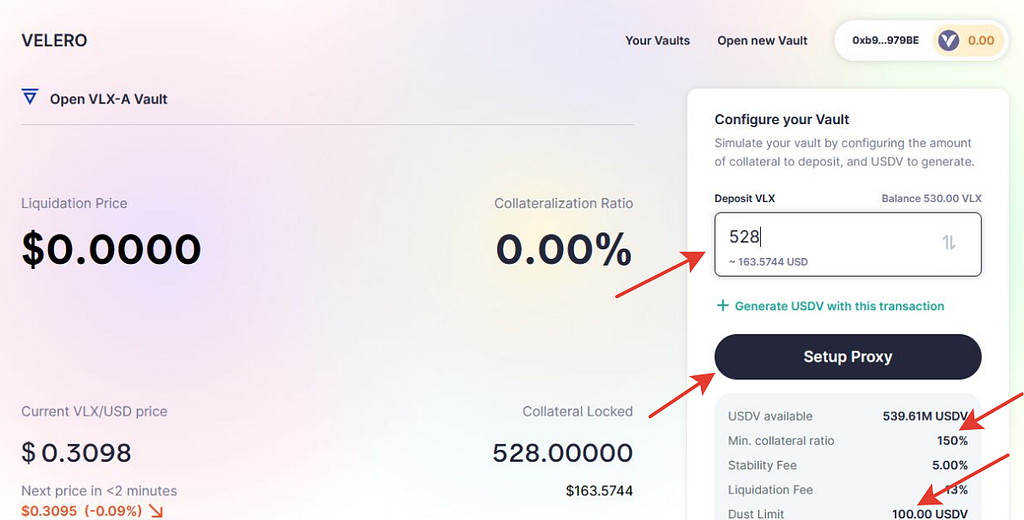1024x520 pixels.
Task: Click Generate USDV with this transaction link
Action: (839, 306)
